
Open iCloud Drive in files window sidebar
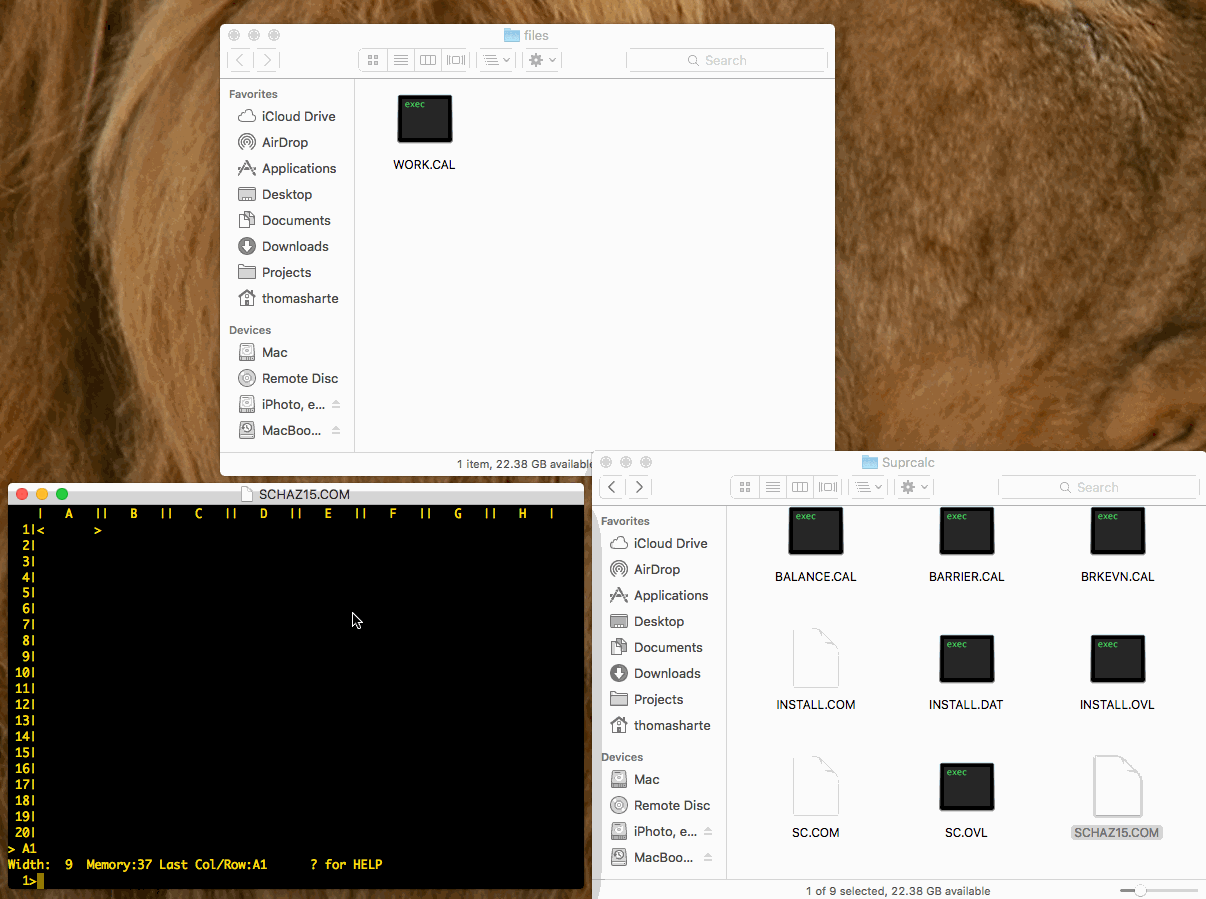pos(287,116)
